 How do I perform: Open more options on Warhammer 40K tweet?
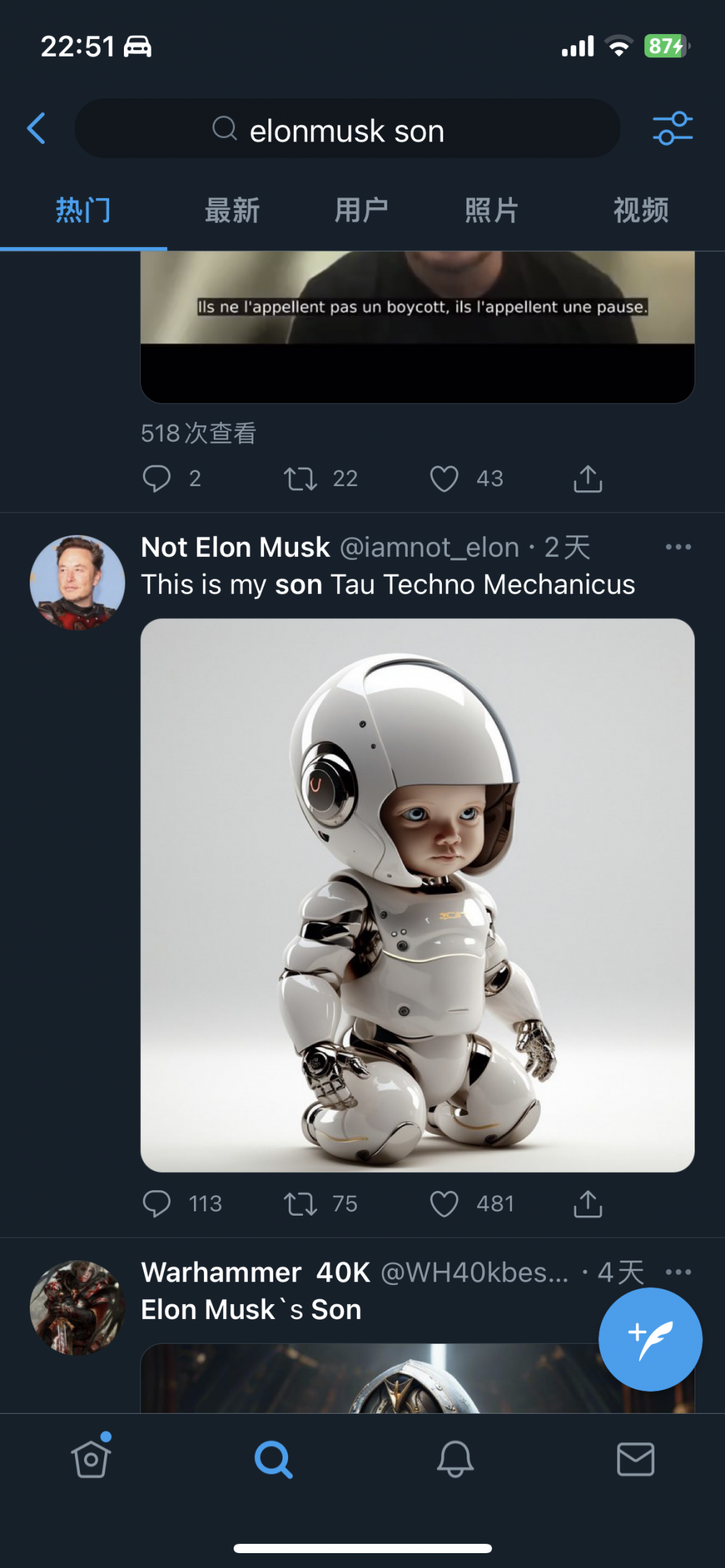click(678, 1272)
